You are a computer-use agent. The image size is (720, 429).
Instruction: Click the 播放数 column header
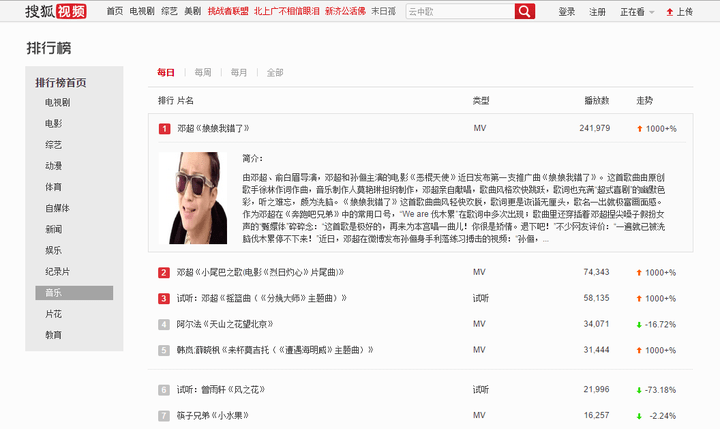point(596,101)
